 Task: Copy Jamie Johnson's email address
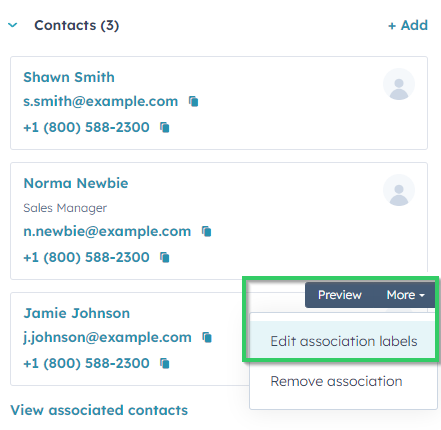[x=207, y=337]
